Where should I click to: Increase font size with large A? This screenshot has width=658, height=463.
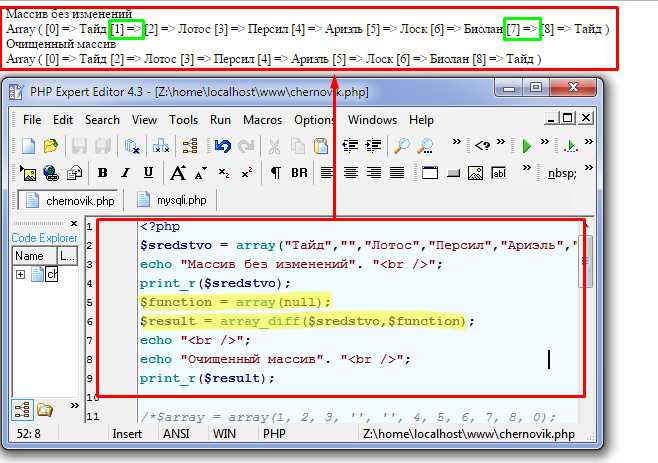(178, 173)
